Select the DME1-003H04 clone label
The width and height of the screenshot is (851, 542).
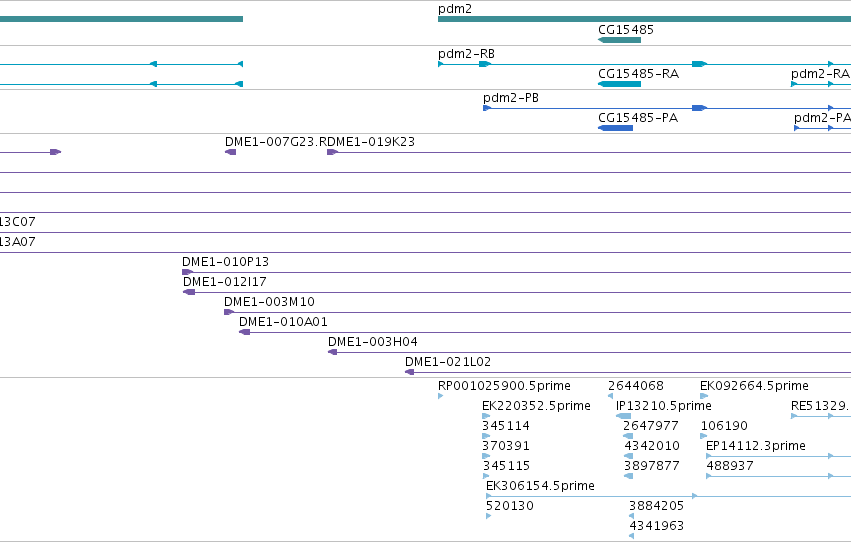click(372, 342)
